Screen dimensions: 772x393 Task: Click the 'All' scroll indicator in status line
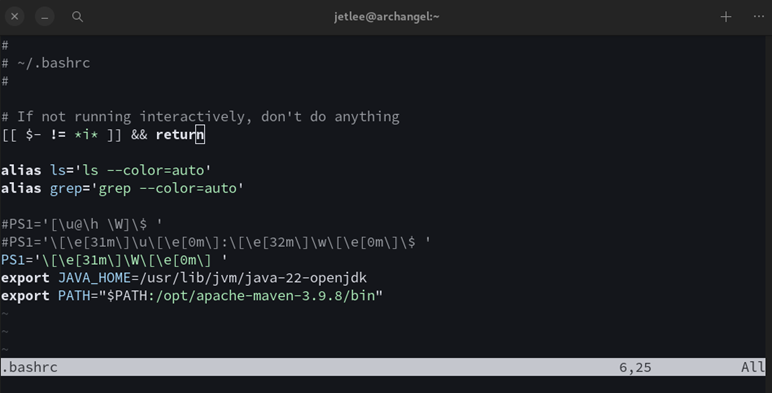pos(753,367)
